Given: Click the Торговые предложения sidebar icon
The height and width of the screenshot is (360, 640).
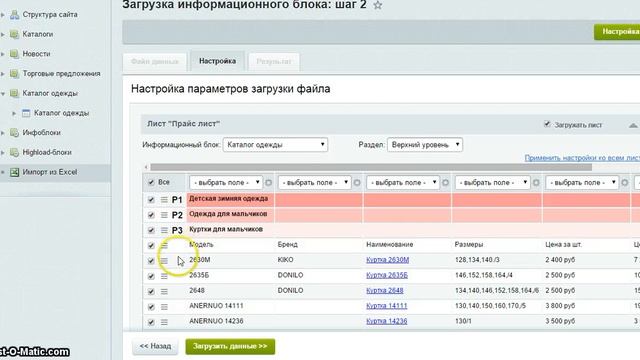Looking at the screenshot, I should (x=14, y=73).
